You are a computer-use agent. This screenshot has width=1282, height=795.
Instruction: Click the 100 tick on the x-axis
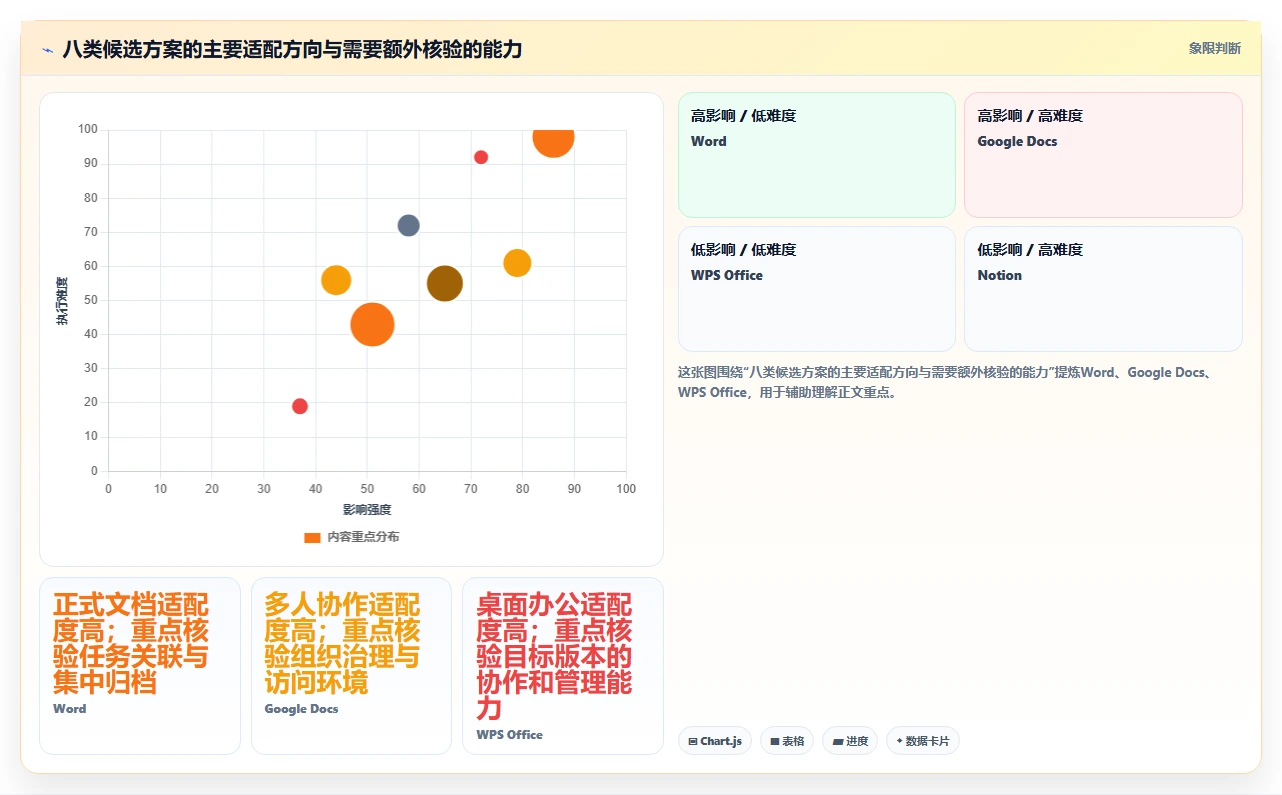(626, 488)
